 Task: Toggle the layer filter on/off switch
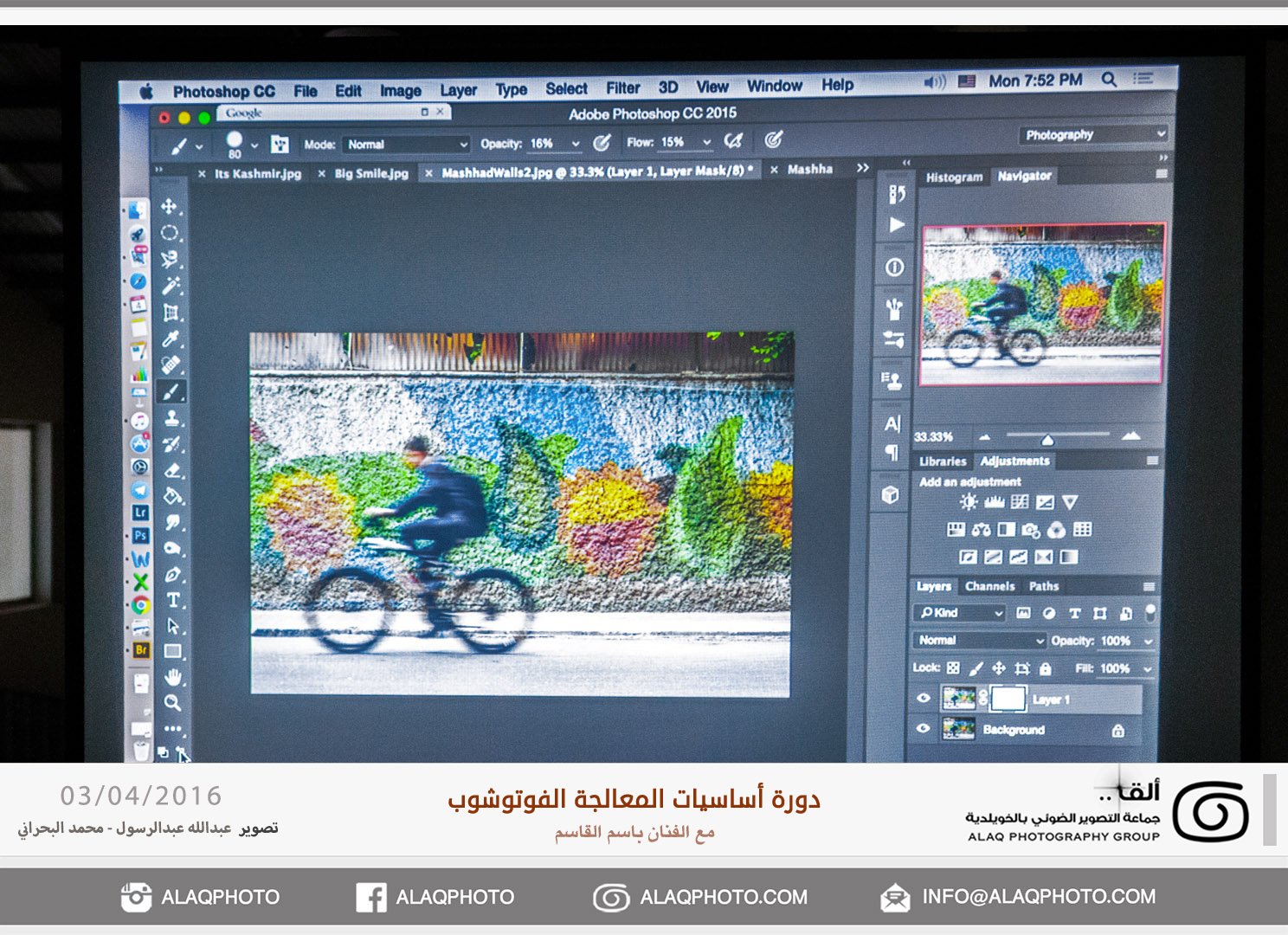click(x=1150, y=612)
